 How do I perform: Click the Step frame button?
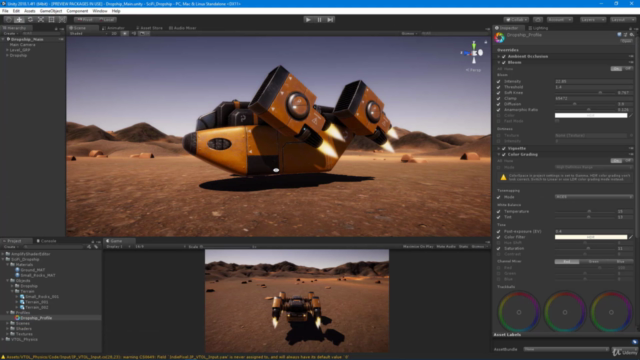[330, 20]
